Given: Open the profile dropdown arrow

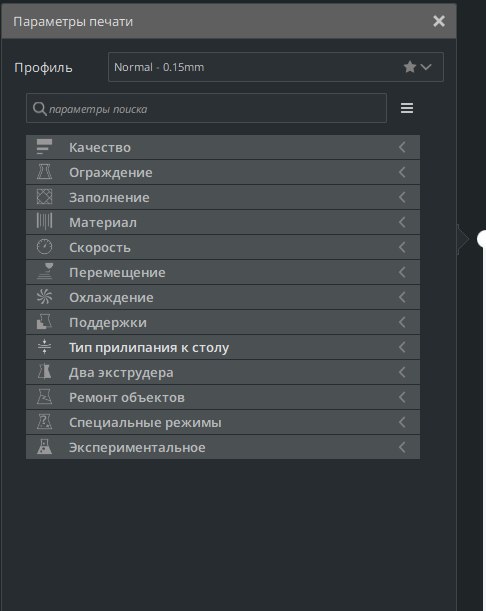Looking at the screenshot, I should point(426,67).
